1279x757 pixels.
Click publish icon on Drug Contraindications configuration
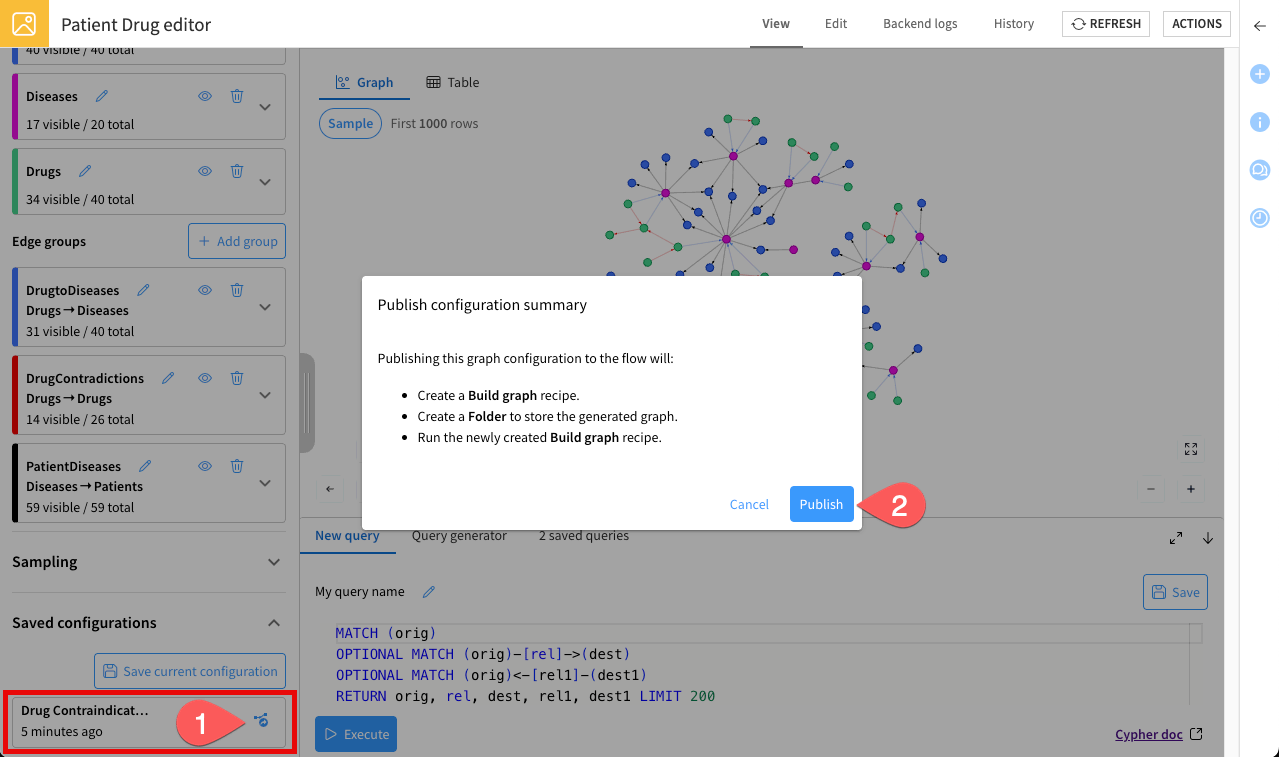coord(261,720)
